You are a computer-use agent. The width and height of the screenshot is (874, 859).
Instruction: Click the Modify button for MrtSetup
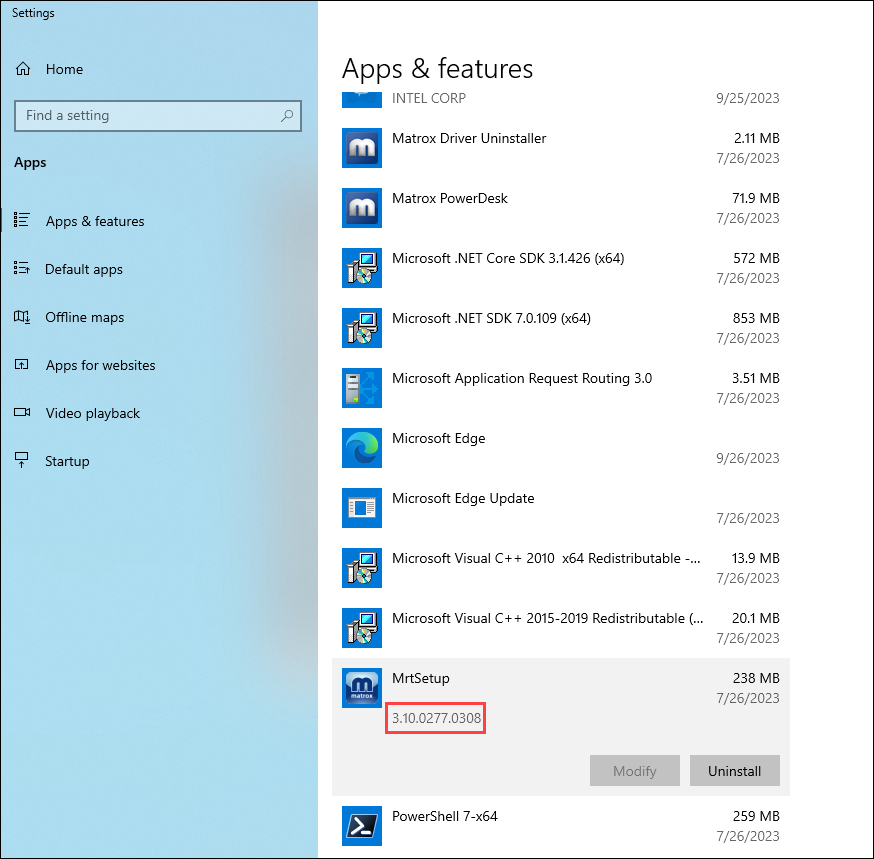(634, 771)
